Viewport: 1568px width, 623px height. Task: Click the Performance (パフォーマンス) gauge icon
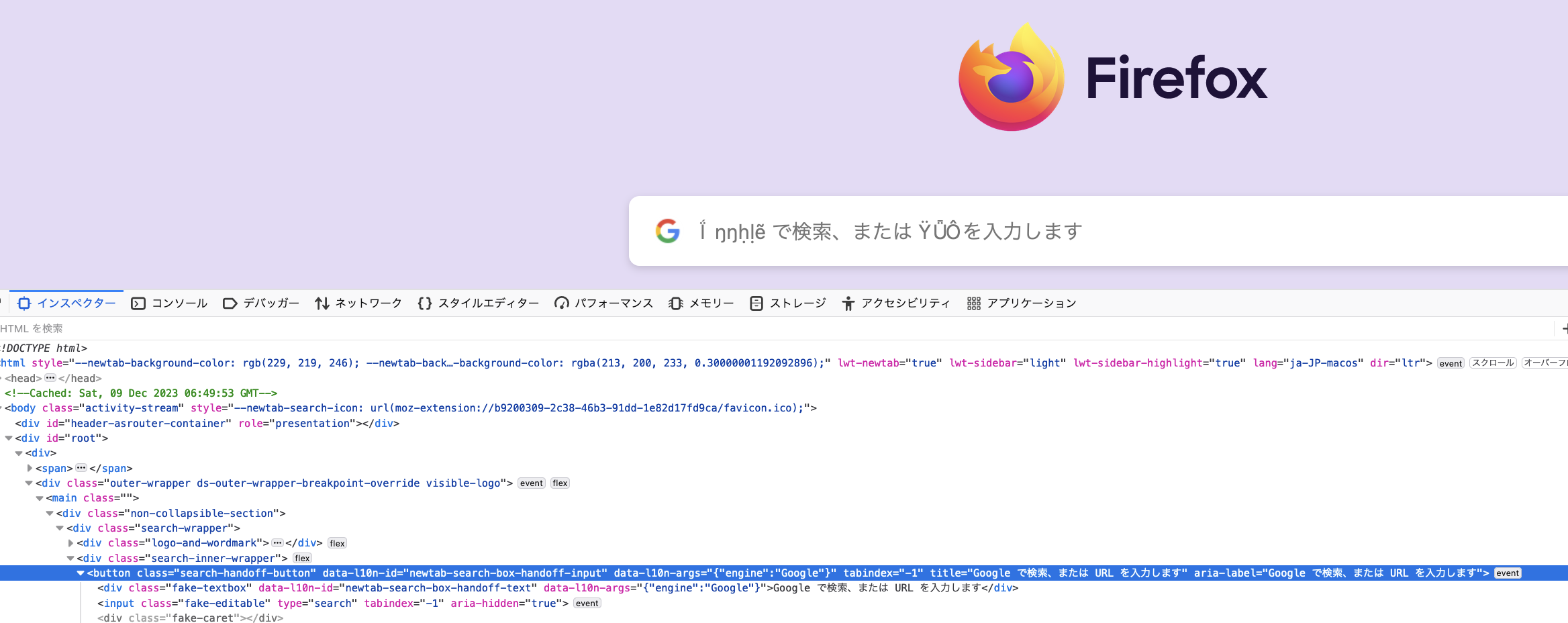561,303
